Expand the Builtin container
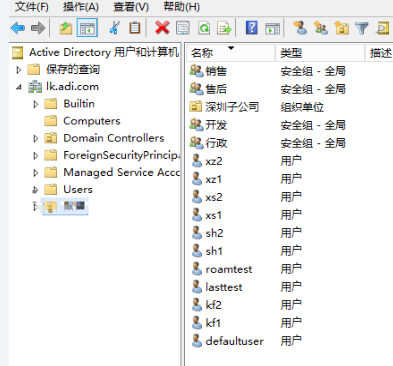 point(36,104)
